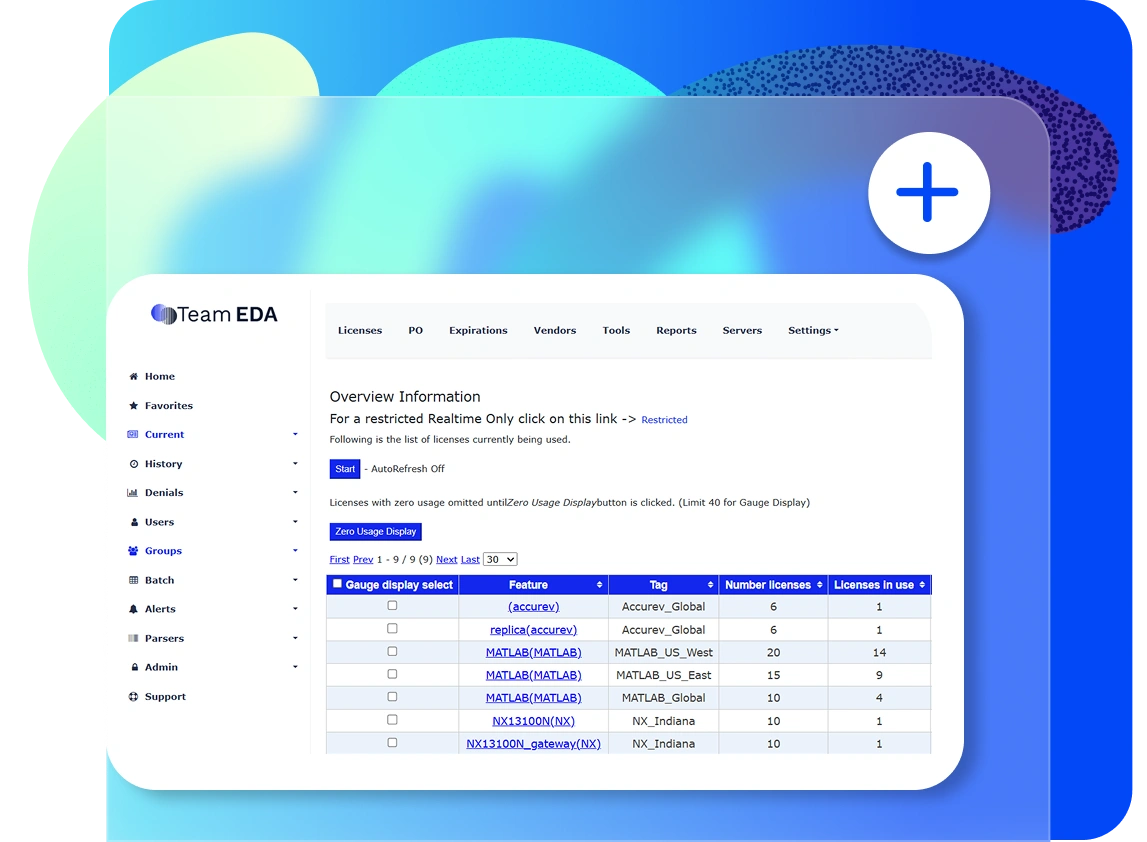The image size is (1147, 842).
Task: Go to Last page link
Action: tap(470, 560)
